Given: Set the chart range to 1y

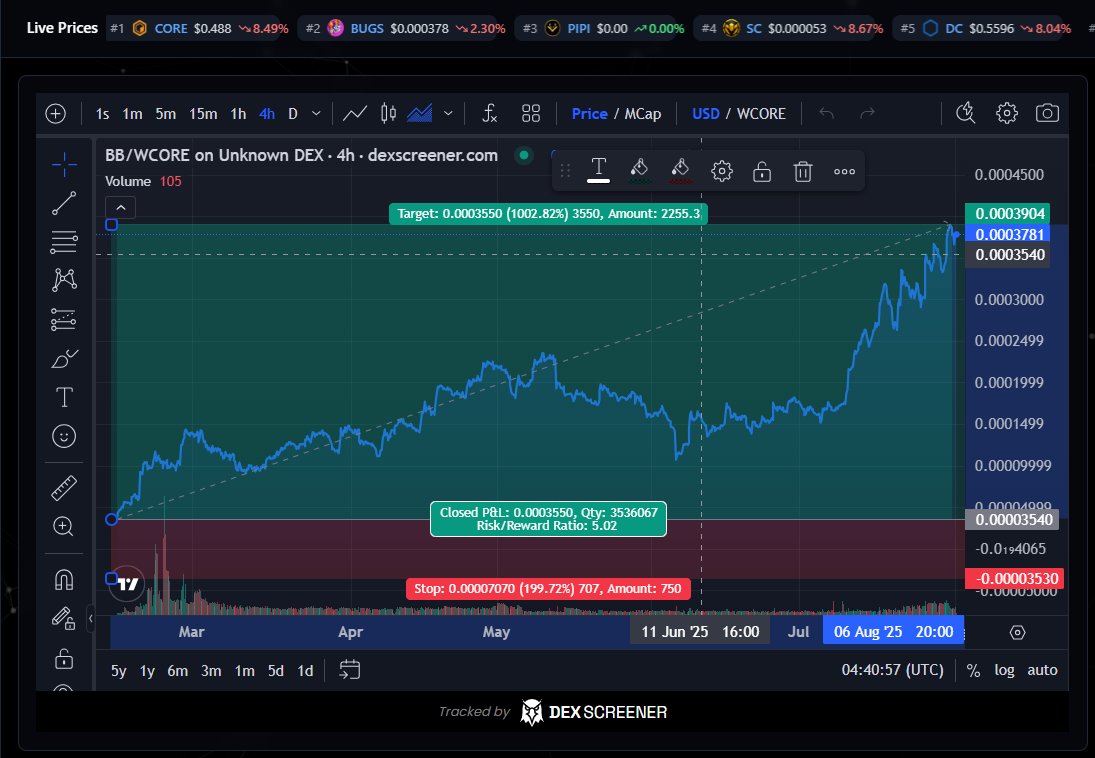Looking at the screenshot, I should click(147, 671).
